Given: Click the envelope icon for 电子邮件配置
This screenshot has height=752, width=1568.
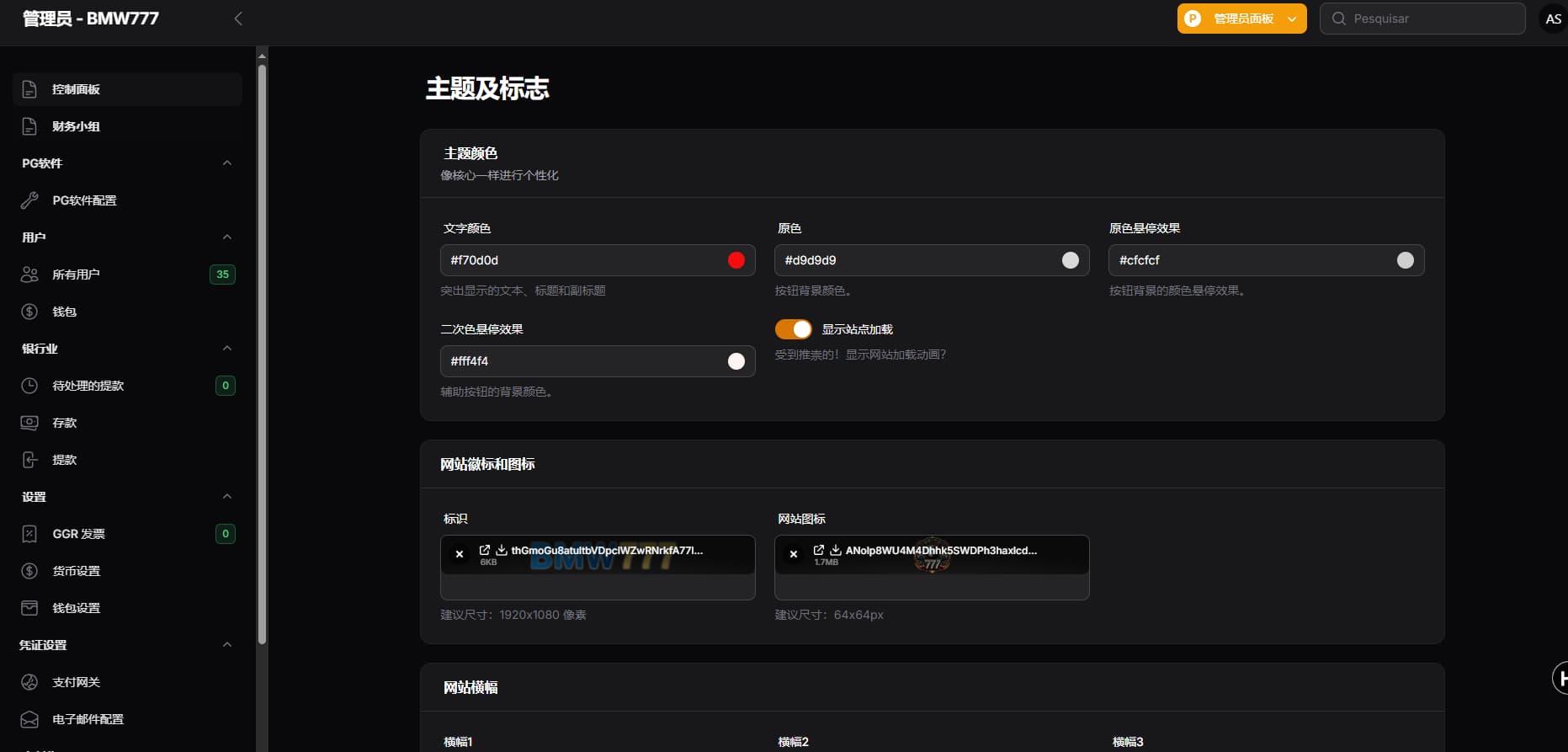Looking at the screenshot, I should coord(29,719).
